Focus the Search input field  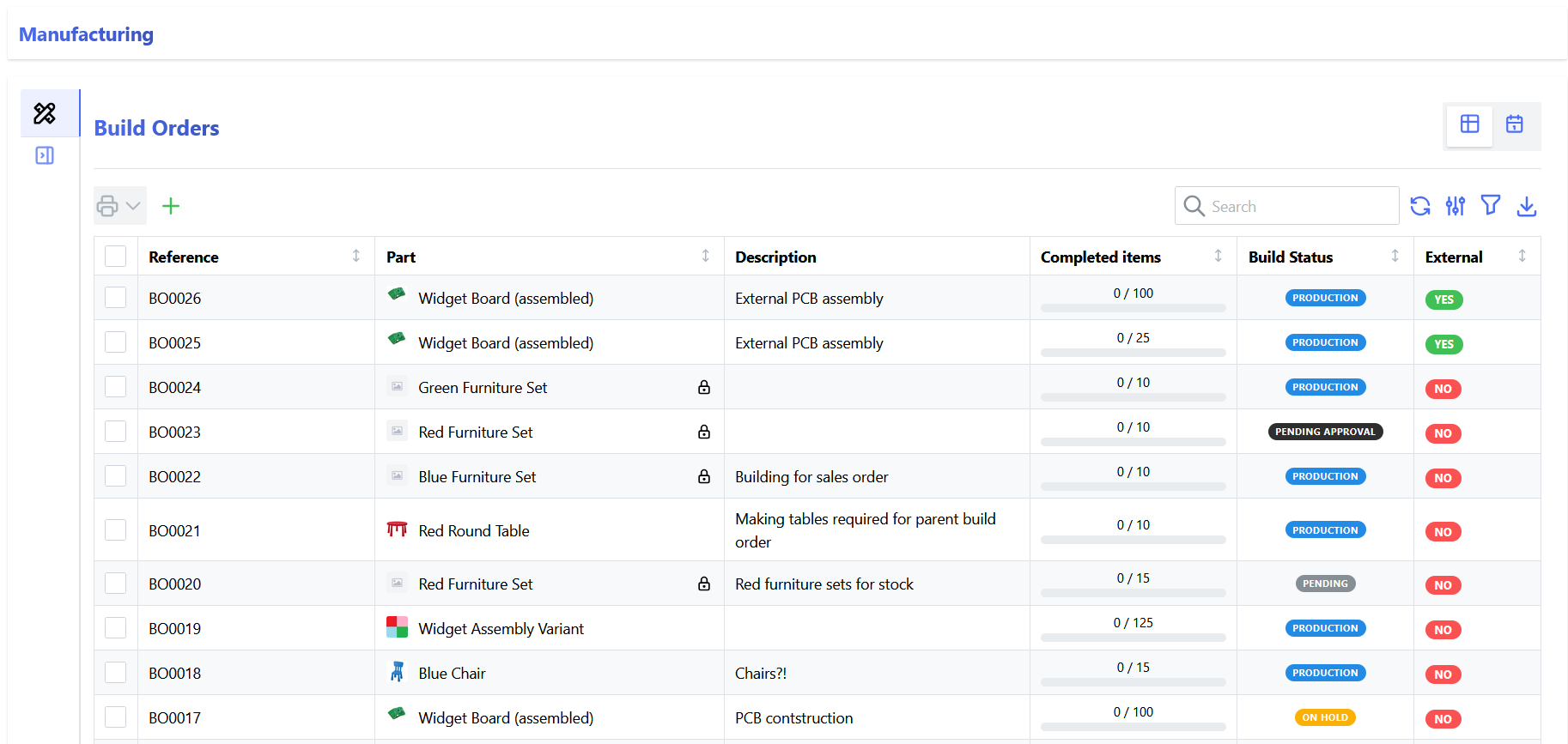point(1298,206)
